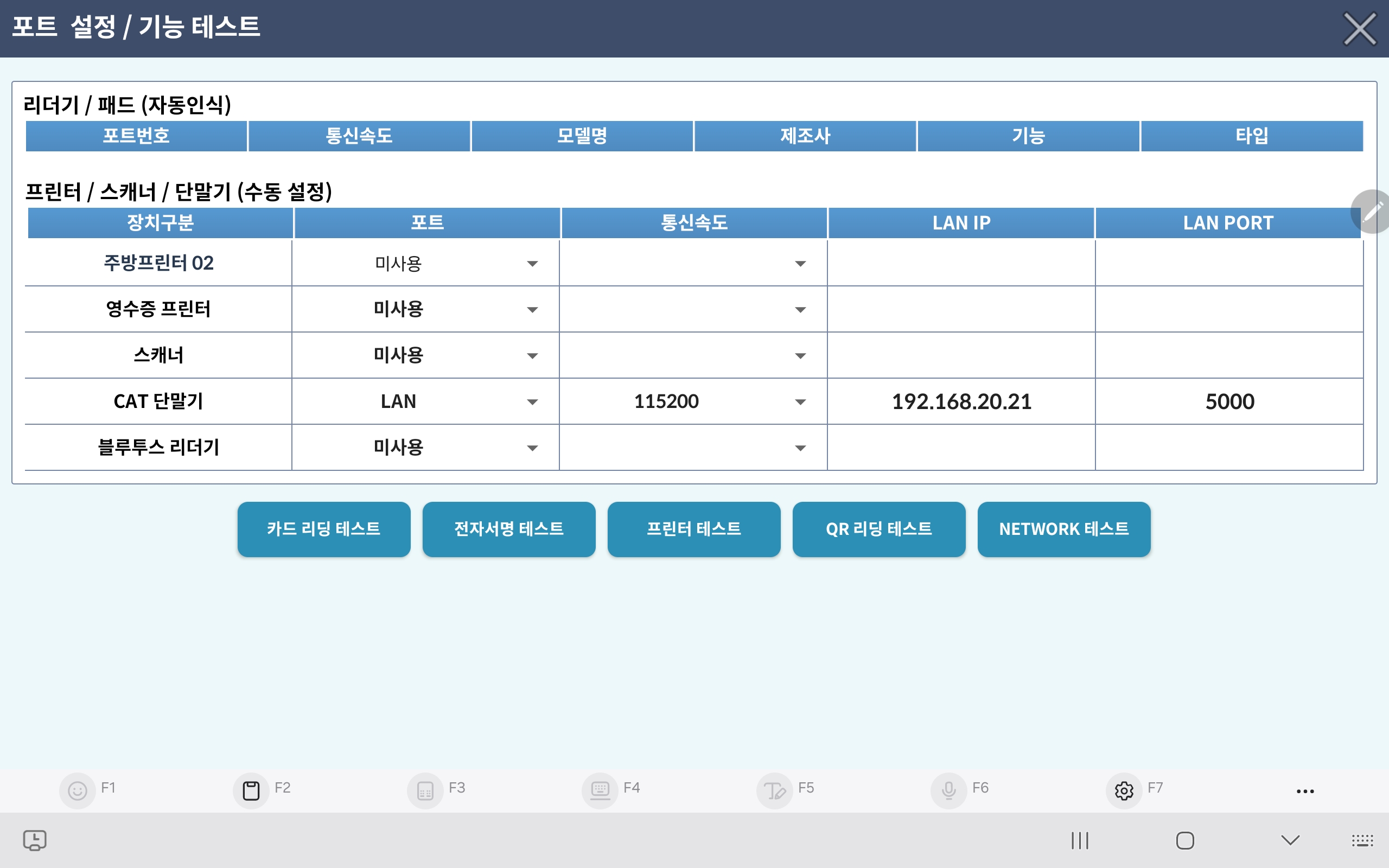Click the floating pencil edit icon
The height and width of the screenshot is (868, 1389).
coord(1372,212)
